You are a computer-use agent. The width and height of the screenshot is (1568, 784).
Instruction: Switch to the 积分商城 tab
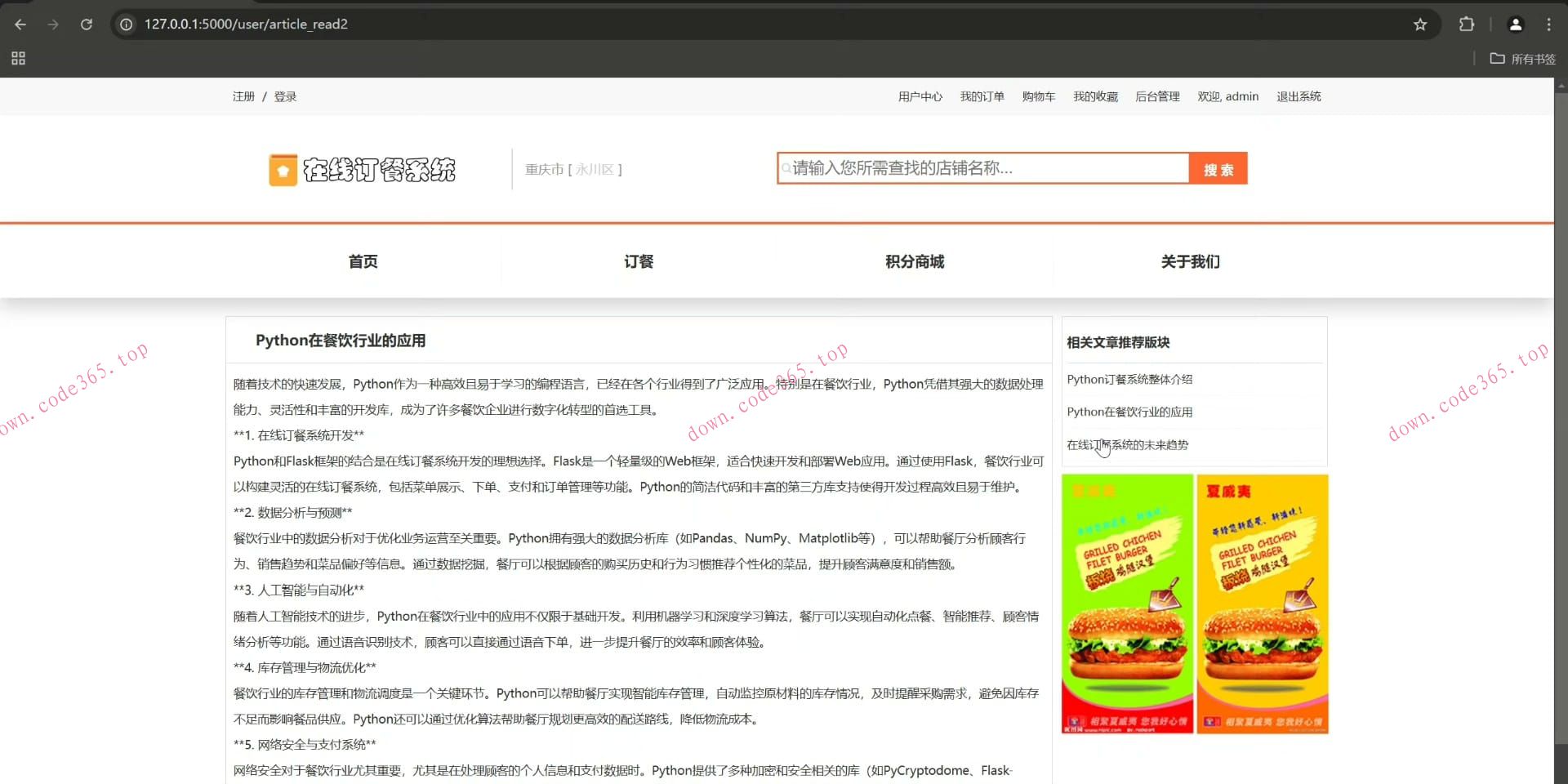[x=914, y=261]
